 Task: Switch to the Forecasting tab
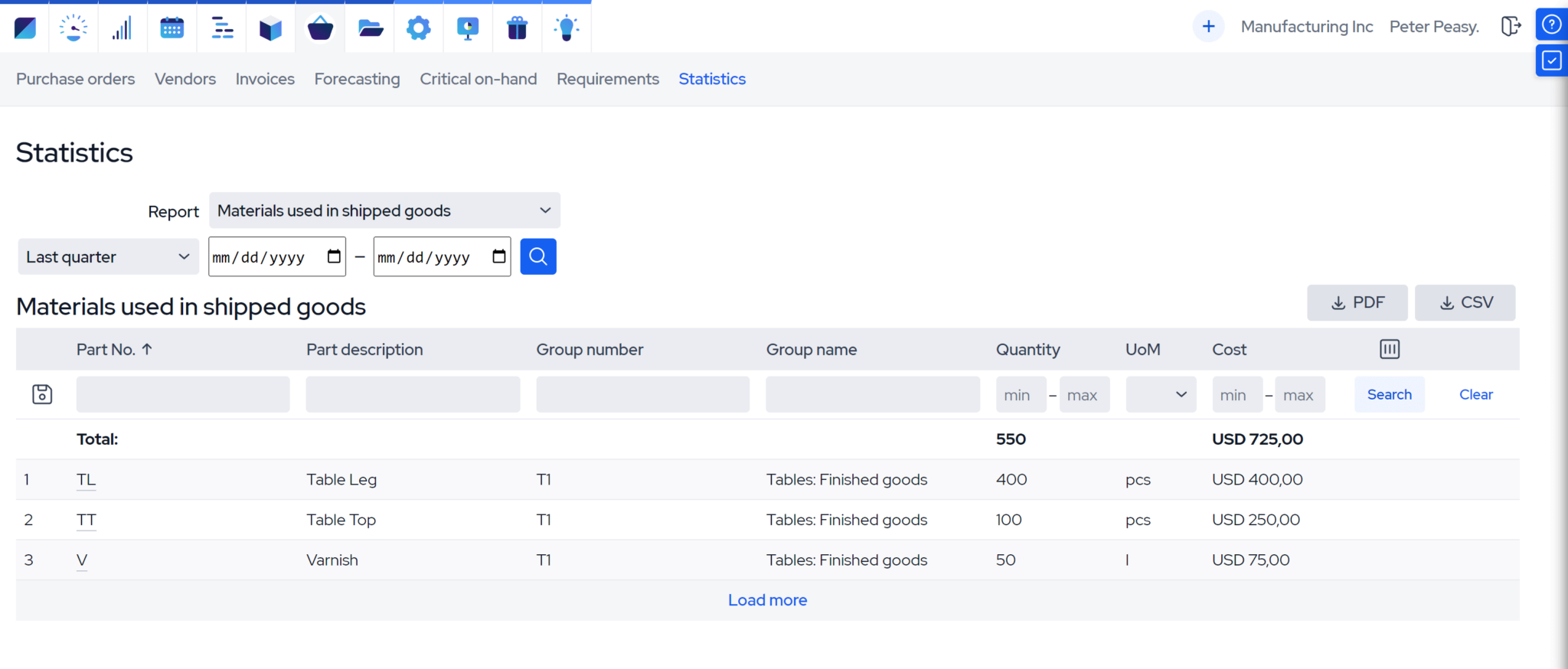coord(357,79)
